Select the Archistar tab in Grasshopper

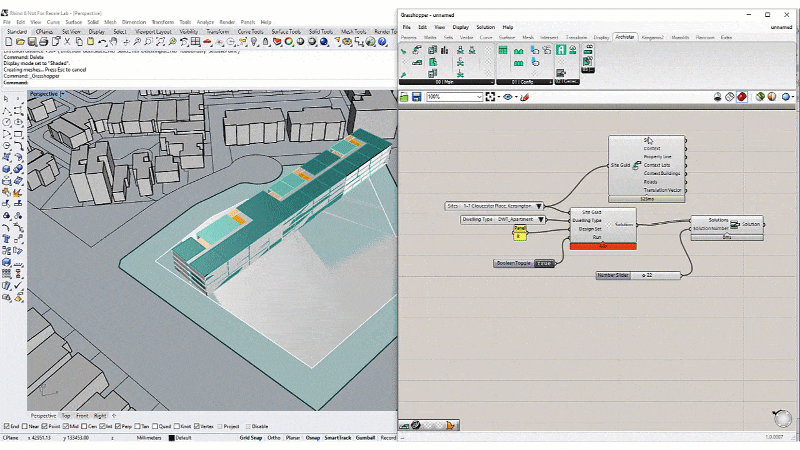click(x=624, y=37)
